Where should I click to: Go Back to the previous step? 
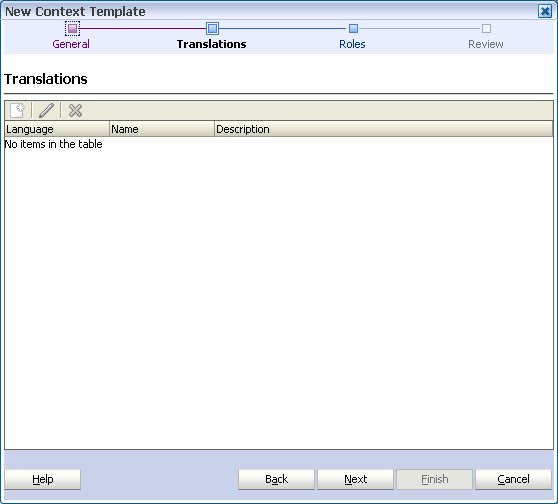(277, 479)
